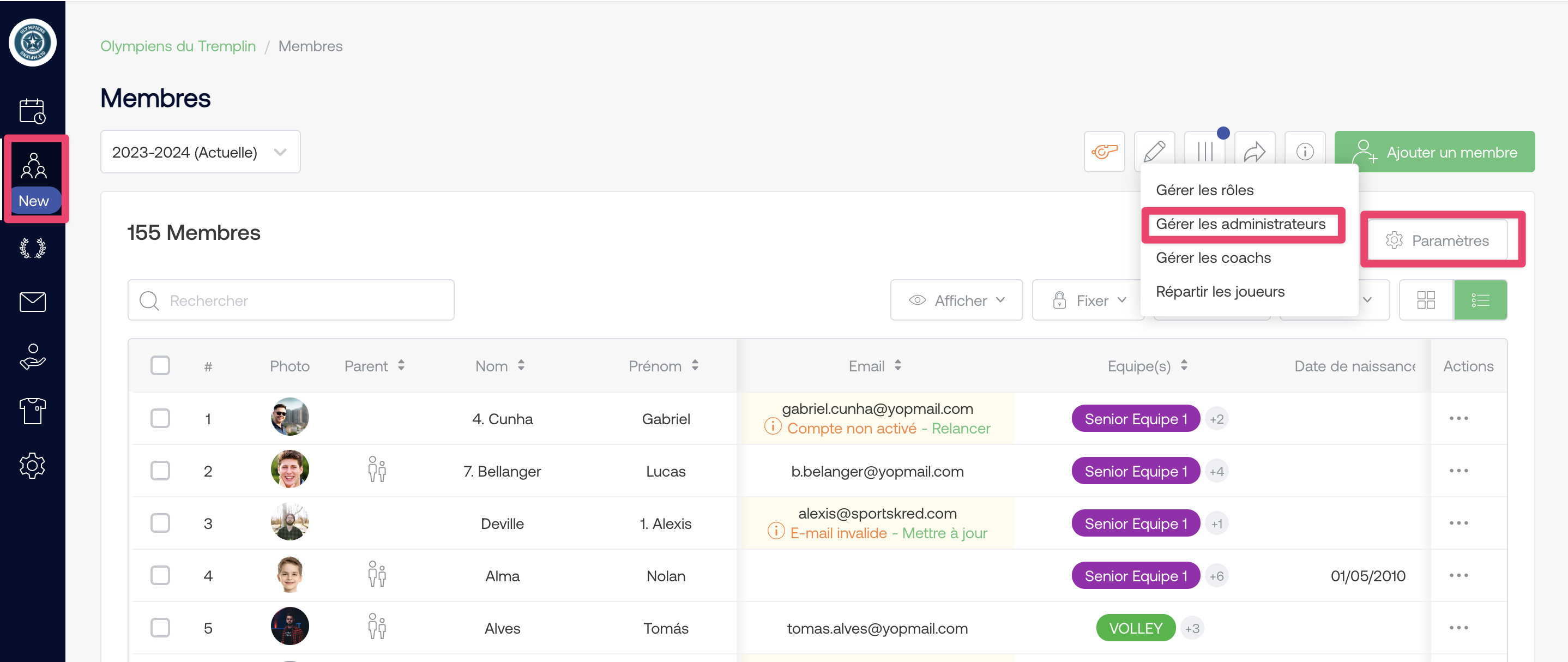
Task: Check the box for member row 3
Action: click(160, 523)
